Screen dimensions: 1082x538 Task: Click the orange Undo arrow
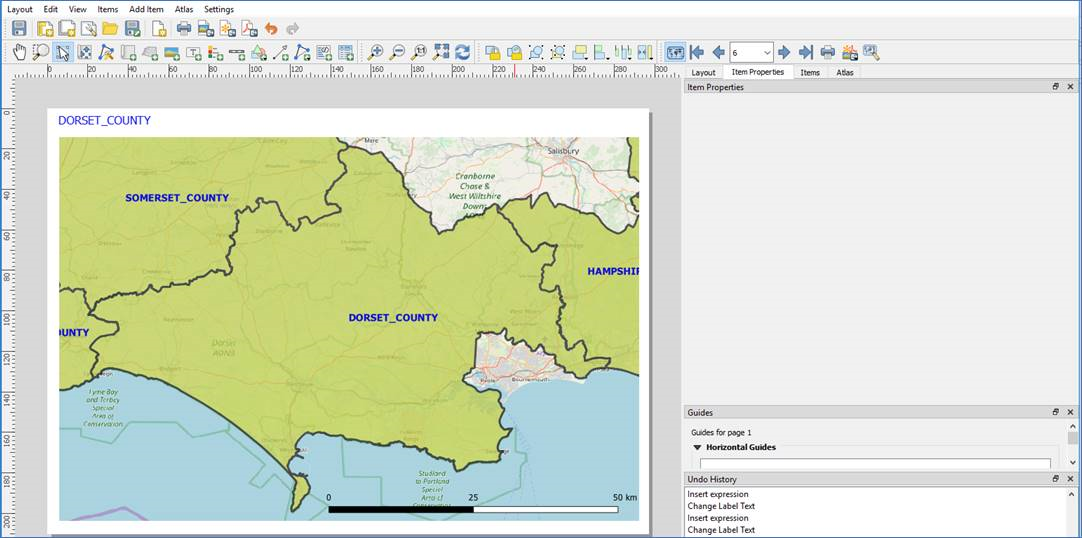[271, 28]
